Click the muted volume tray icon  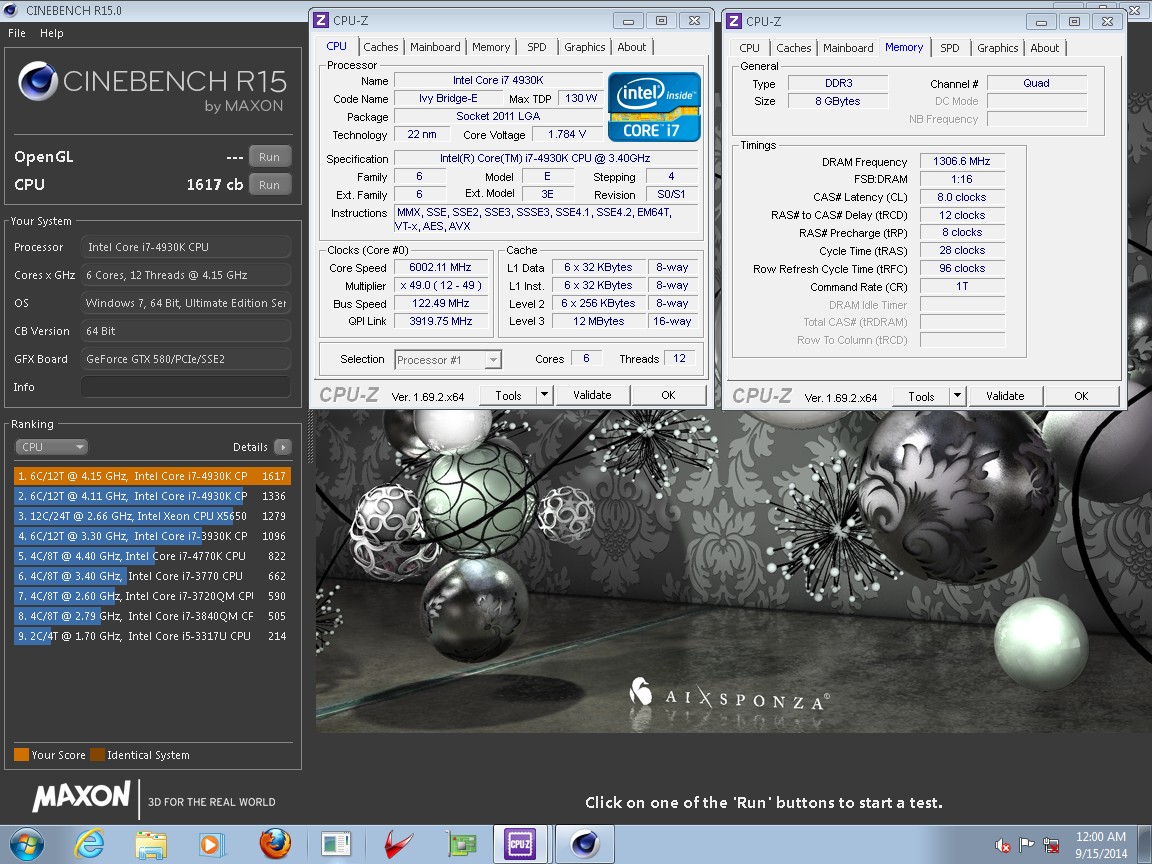(x=1003, y=846)
